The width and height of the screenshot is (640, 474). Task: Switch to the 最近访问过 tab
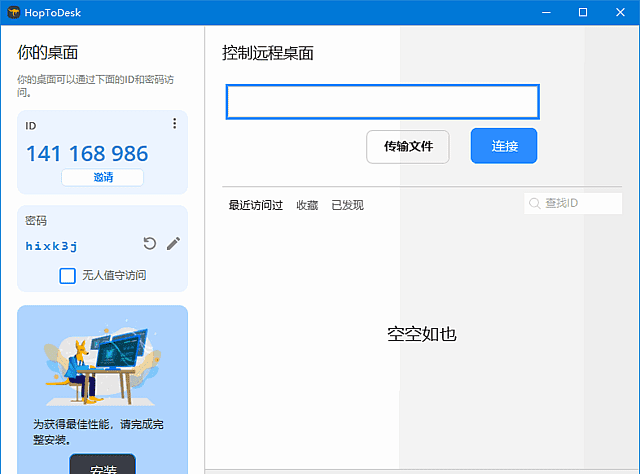(x=256, y=205)
